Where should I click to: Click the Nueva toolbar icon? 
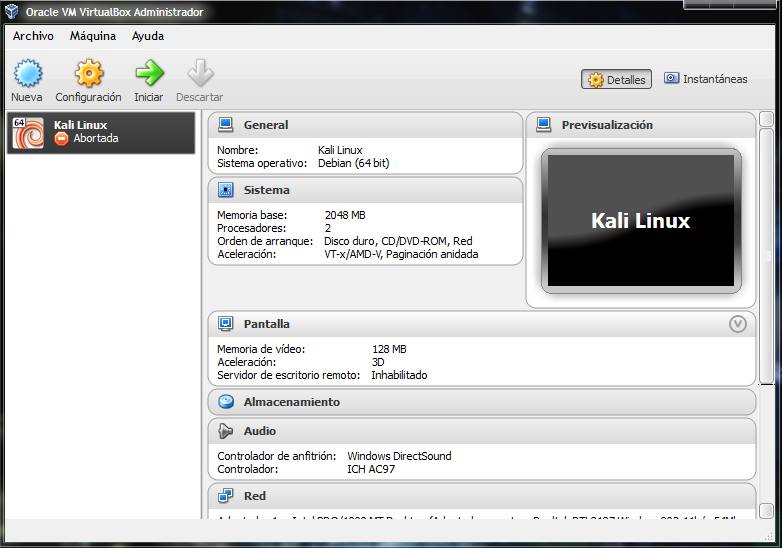coord(27,74)
